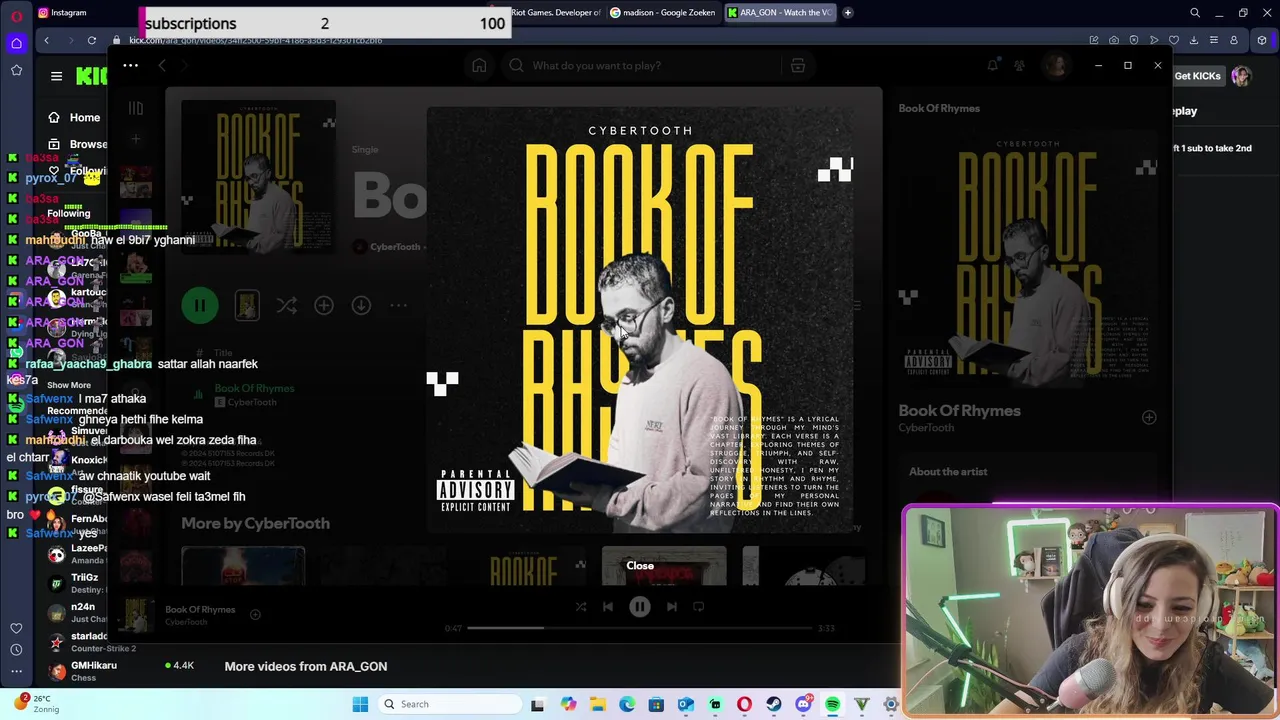Screen dimensions: 1280x720
Task: Select the ARA_GON Kick browser tab
Action: (x=780, y=13)
